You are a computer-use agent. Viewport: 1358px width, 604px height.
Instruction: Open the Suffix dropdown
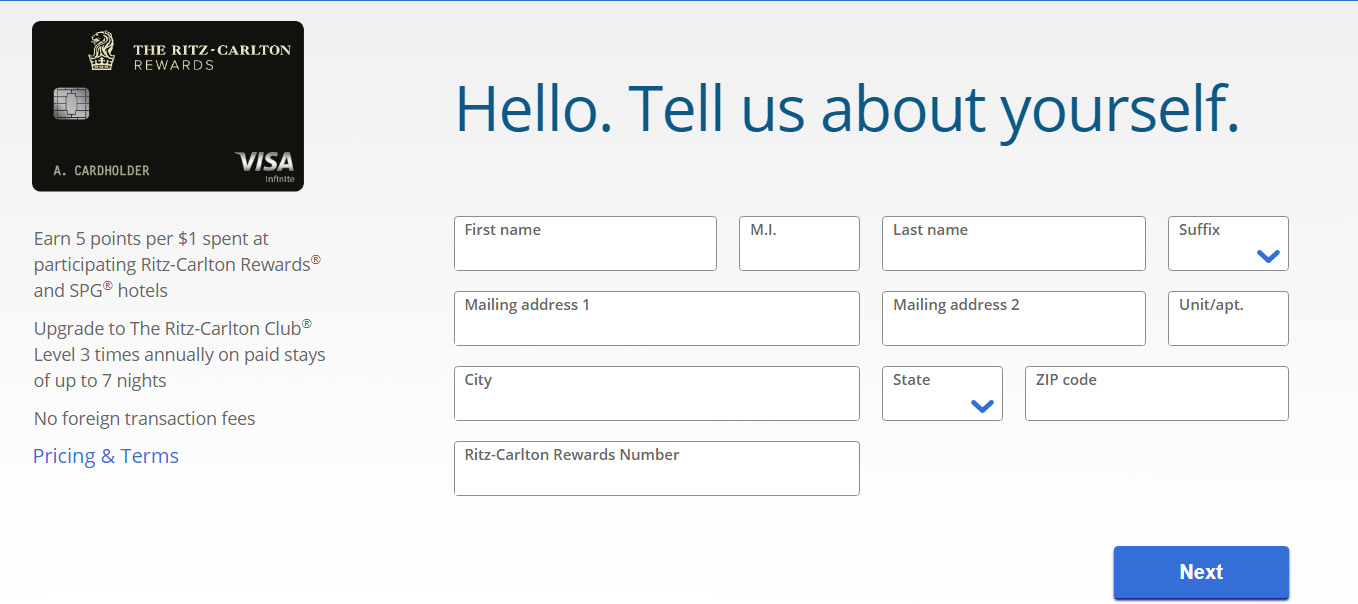click(x=1228, y=243)
